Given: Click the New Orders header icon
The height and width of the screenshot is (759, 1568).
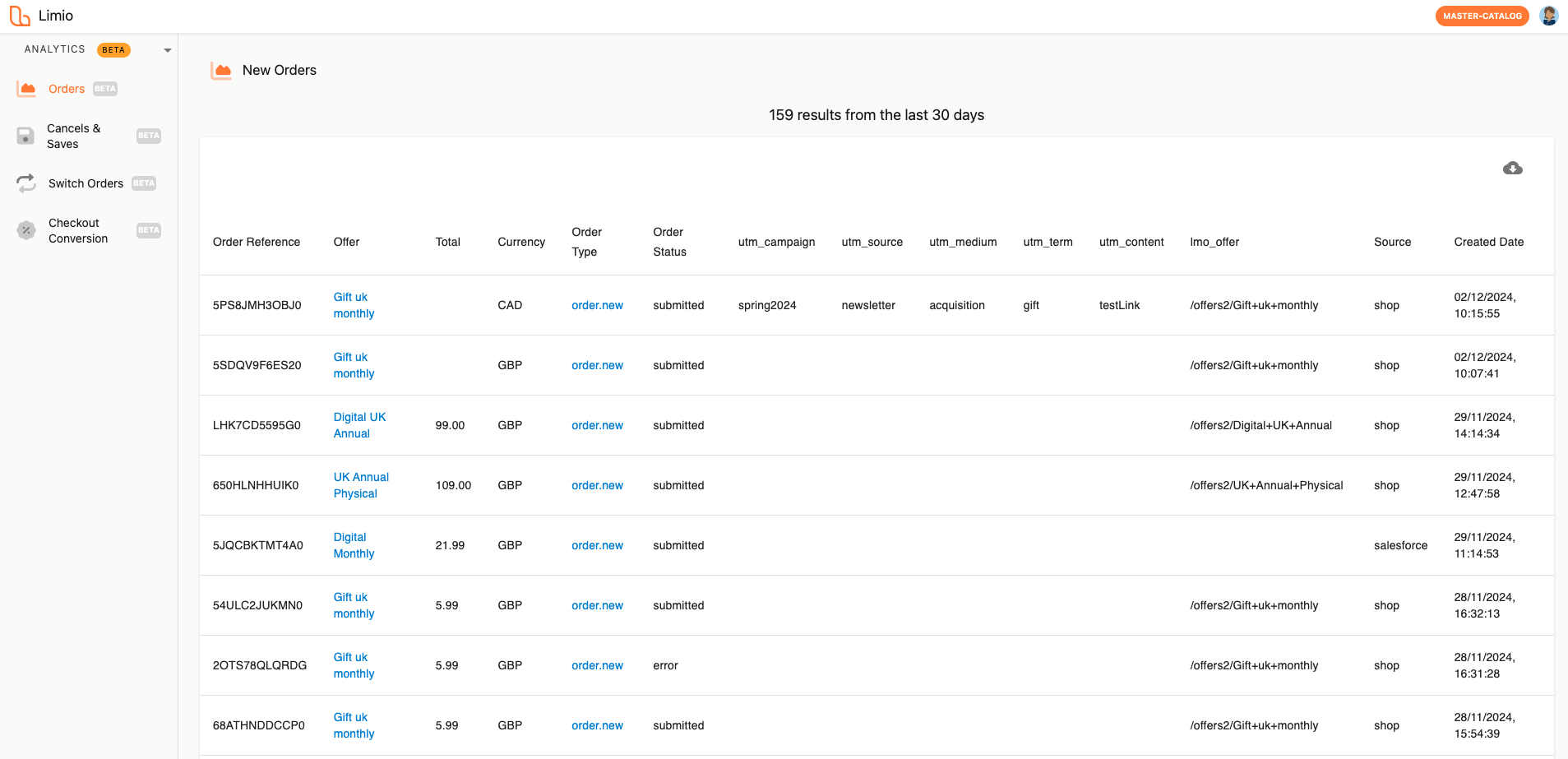Looking at the screenshot, I should tap(221, 71).
